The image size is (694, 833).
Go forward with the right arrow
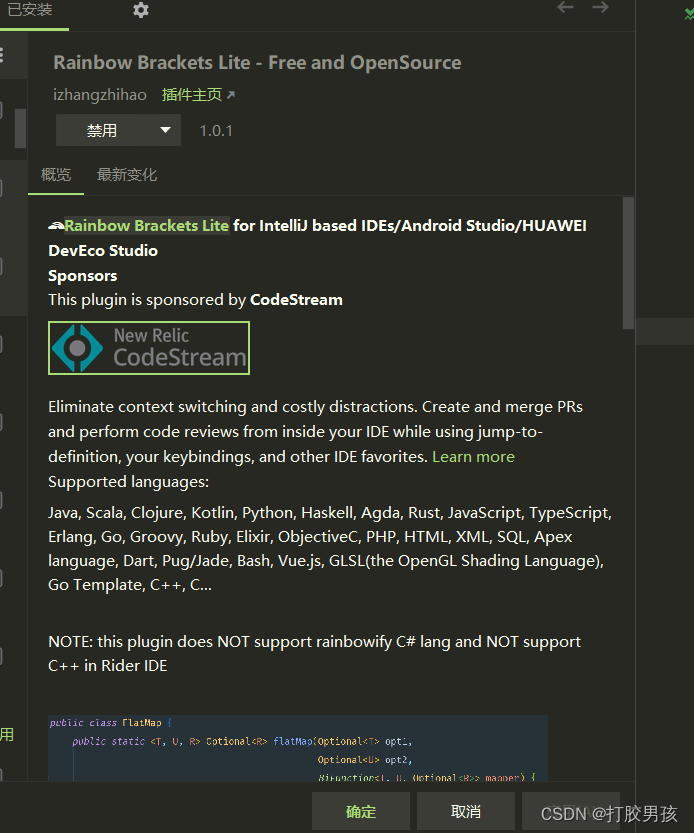pyautogui.click(x=600, y=7)
